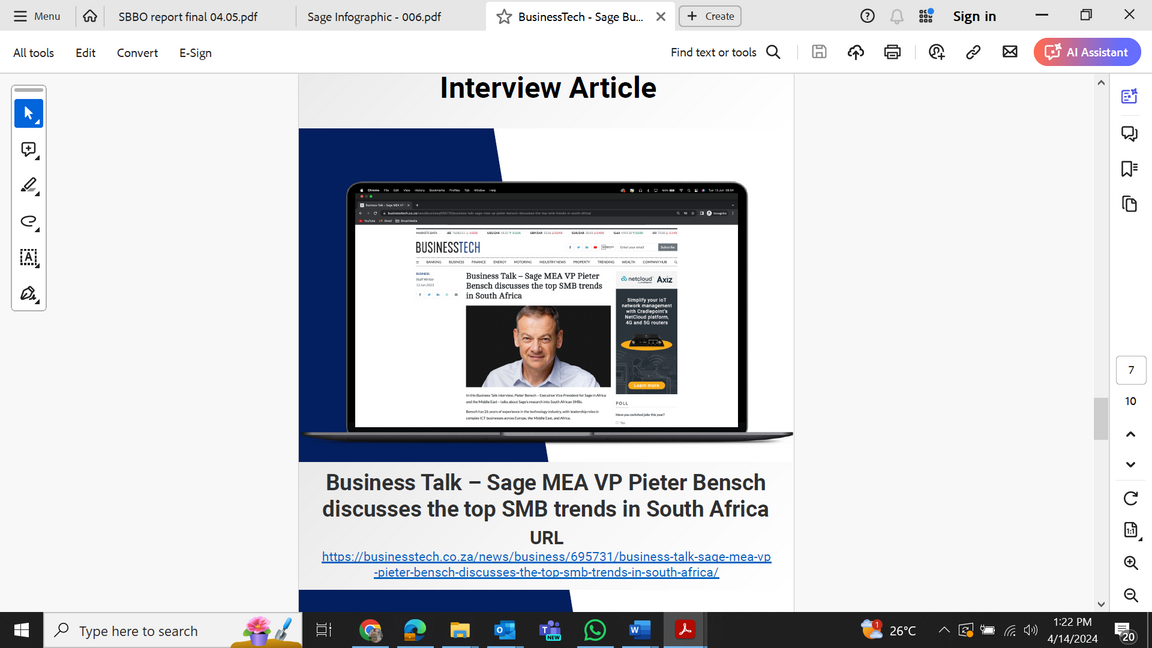Rotate the page view
Screen dimensions: 1152x648
coord(1131,498)
